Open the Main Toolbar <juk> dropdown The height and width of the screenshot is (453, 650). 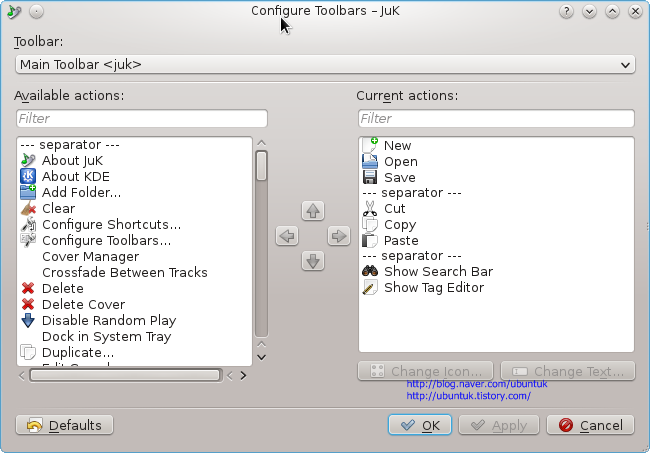[x=325, y=65]
